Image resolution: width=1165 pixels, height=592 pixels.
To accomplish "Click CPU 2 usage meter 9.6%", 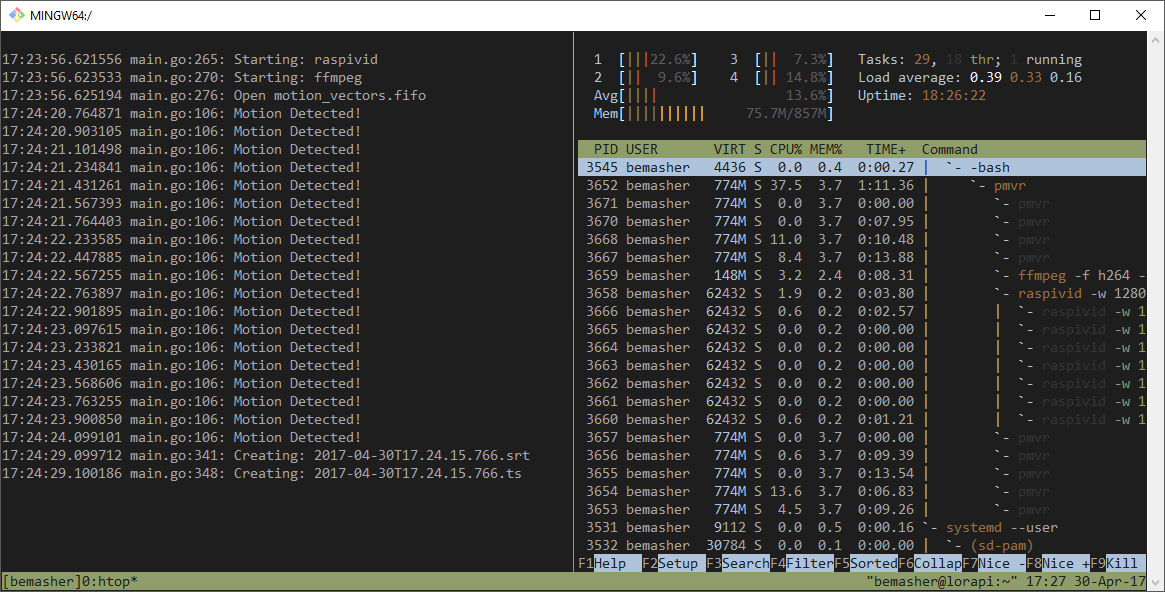I will [646, 77].
